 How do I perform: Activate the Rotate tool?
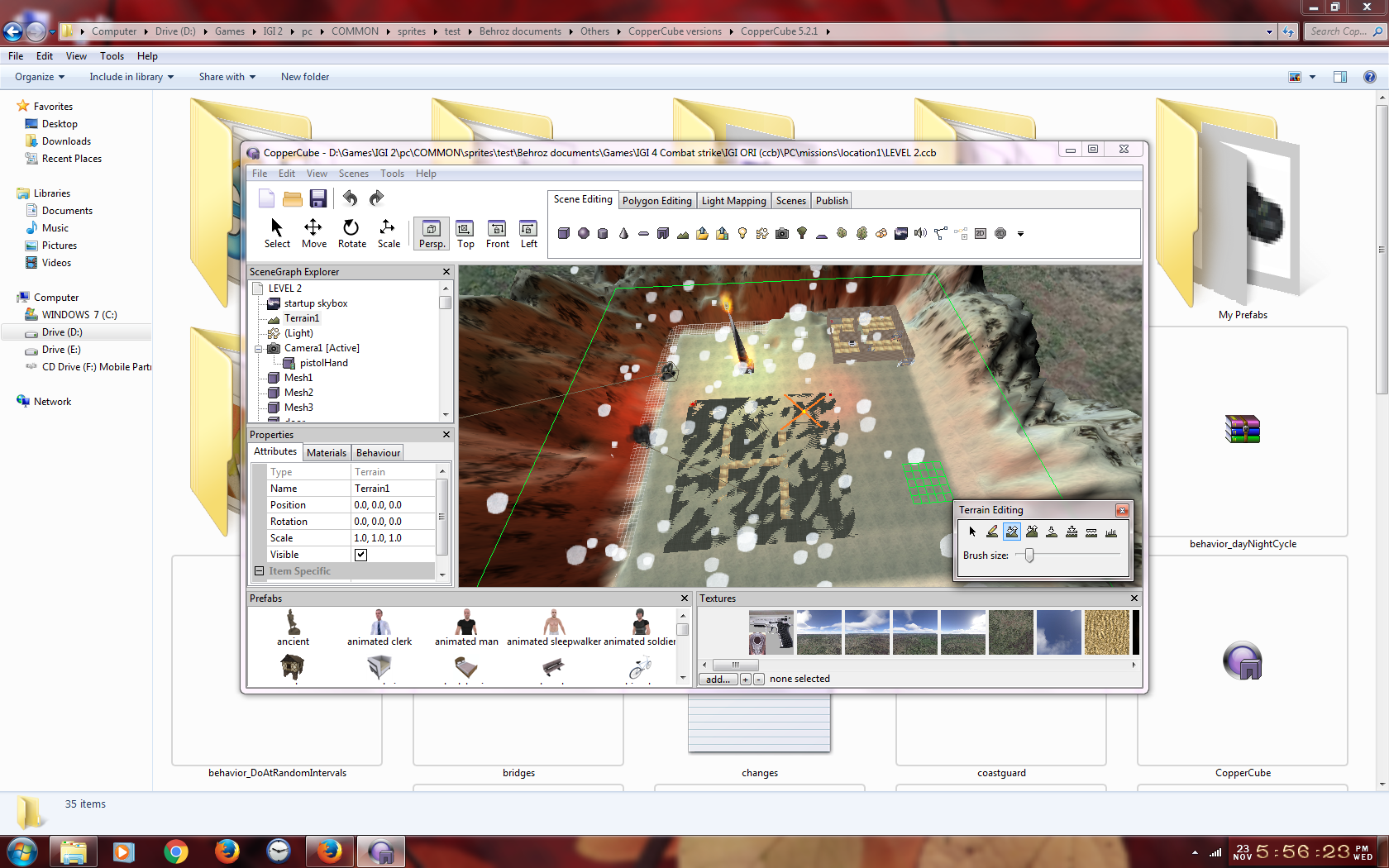pyautogui.click(x=351, y=233)
